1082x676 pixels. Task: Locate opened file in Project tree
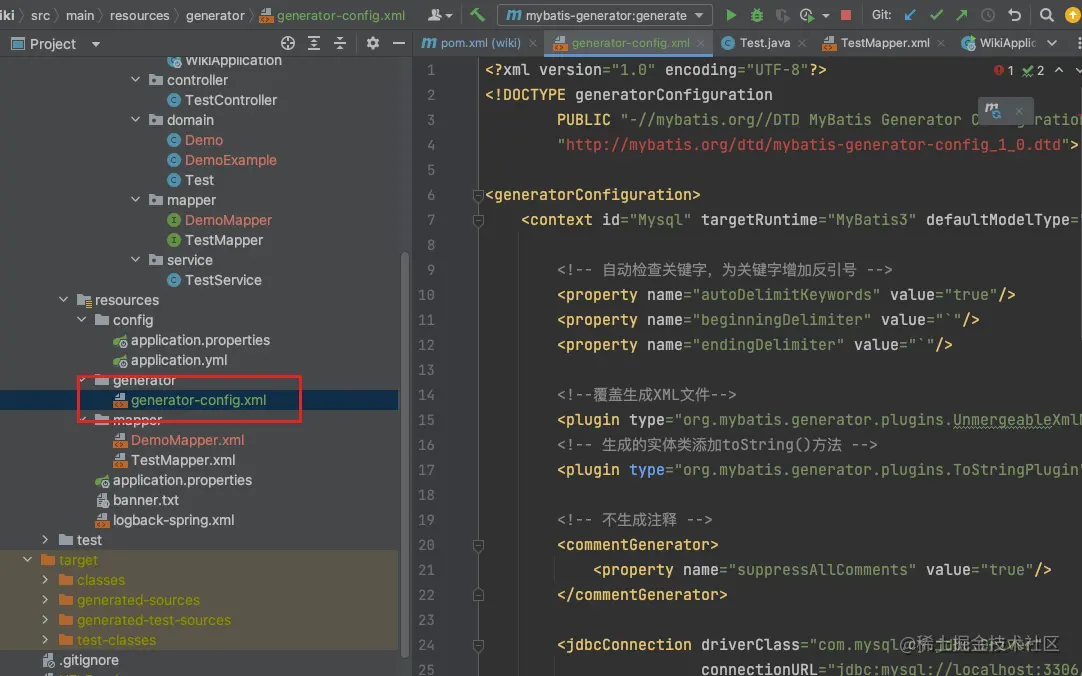pos(288,43)
